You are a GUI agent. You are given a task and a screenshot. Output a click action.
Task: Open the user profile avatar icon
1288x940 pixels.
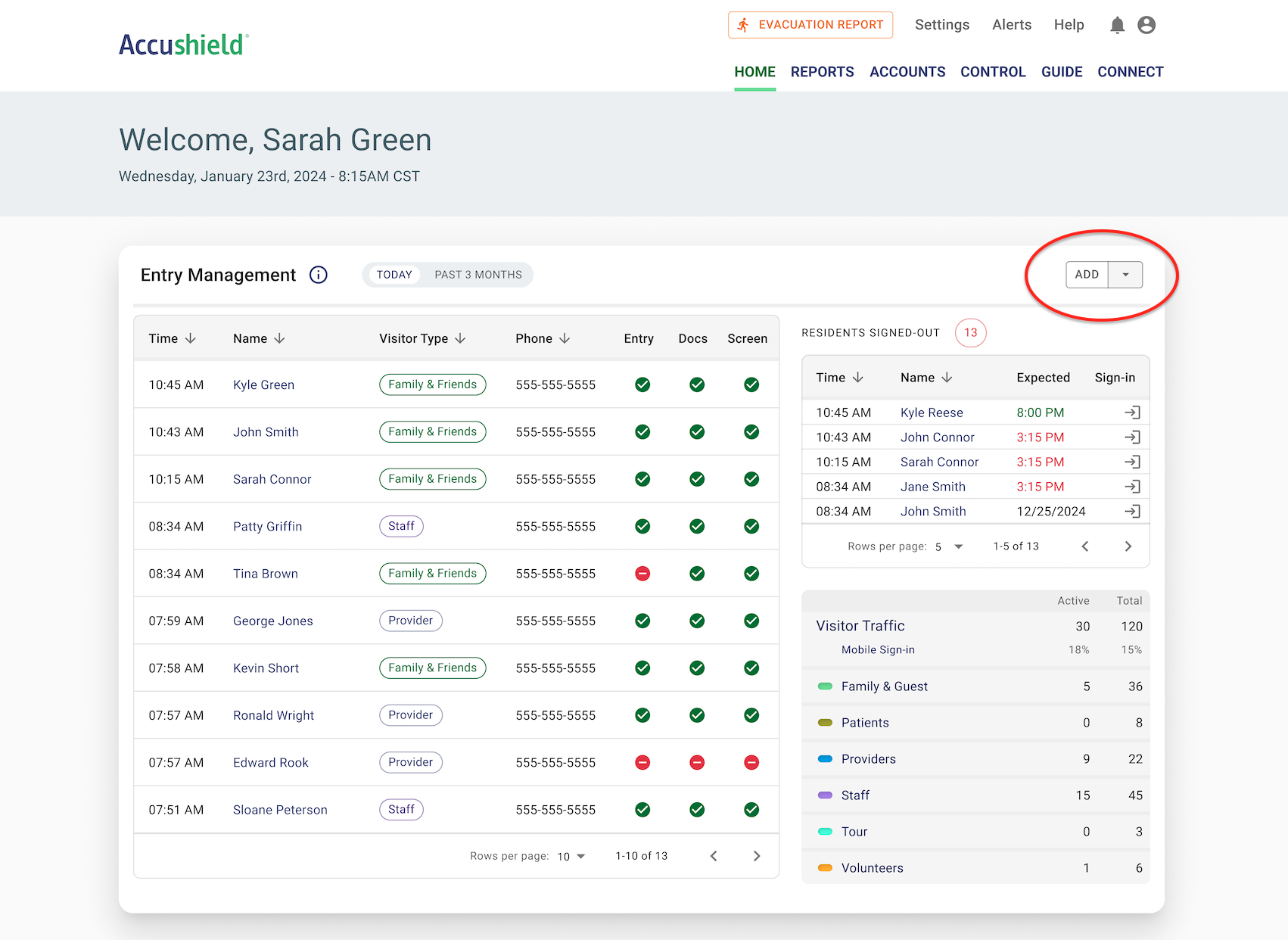click(x=1146, y=24)
